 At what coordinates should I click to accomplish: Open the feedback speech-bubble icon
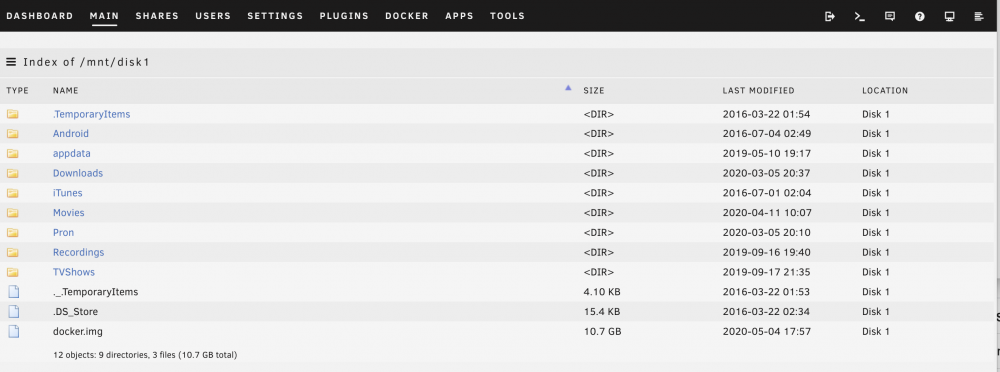tap(890, 17)
